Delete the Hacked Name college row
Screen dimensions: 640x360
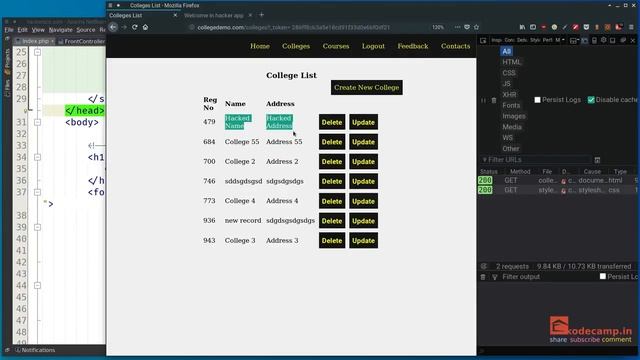click(332, 122)
